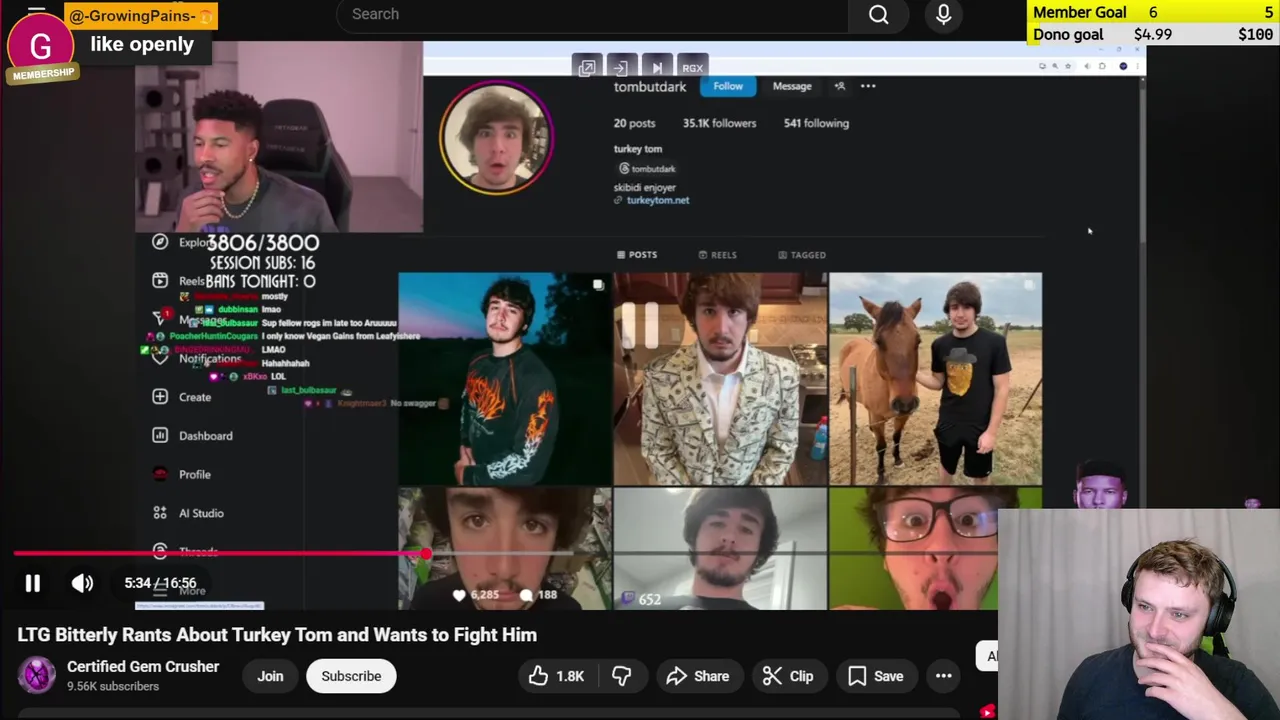Subscribe to Certified Gem Crusher
This screenshot has height=720, width=1280.
point(351,676)
